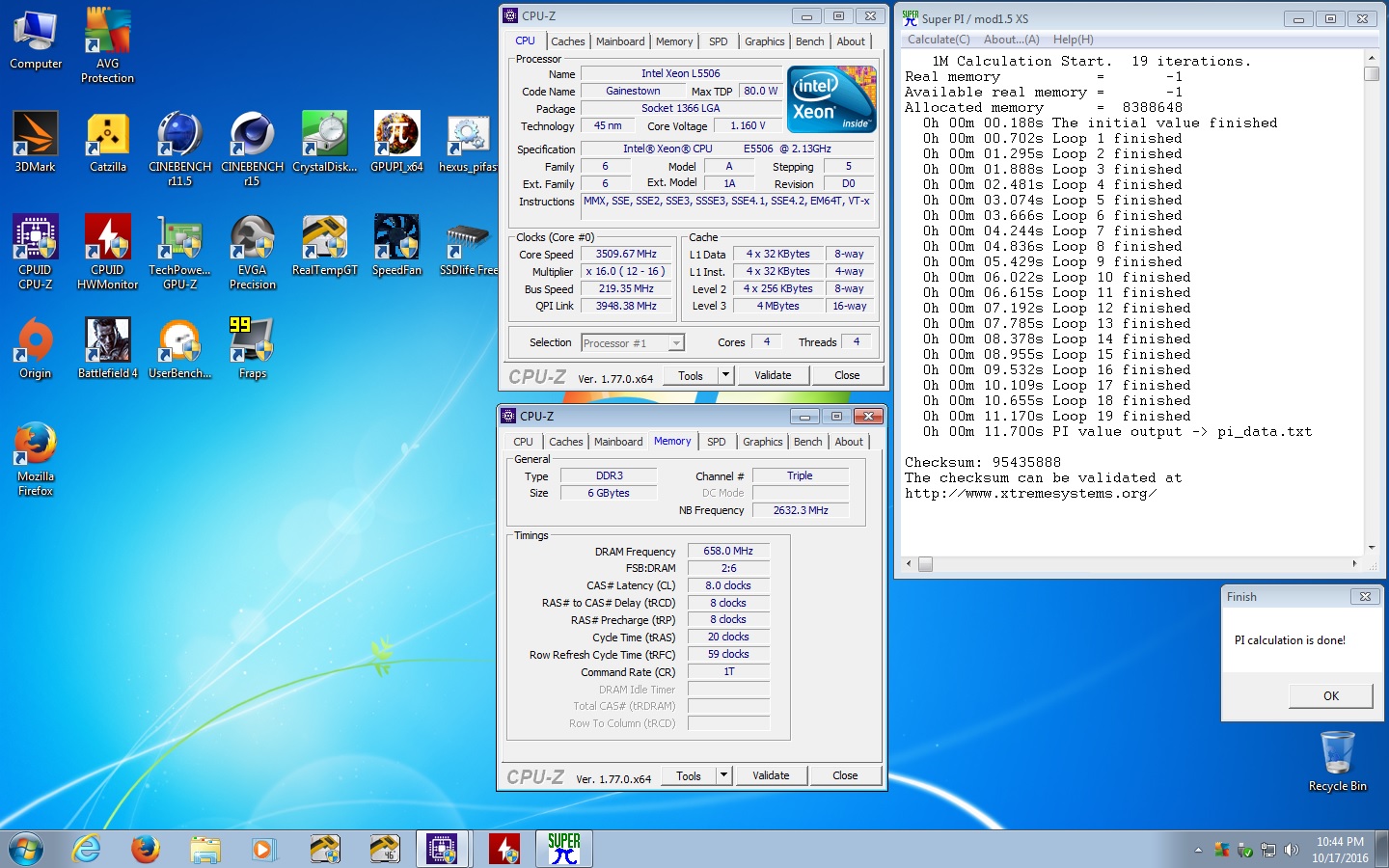This screenshot has width=1389, height=868.
Task: Open Mainboard tab in upper CPU-Z window
Action: tap(620, 41)
